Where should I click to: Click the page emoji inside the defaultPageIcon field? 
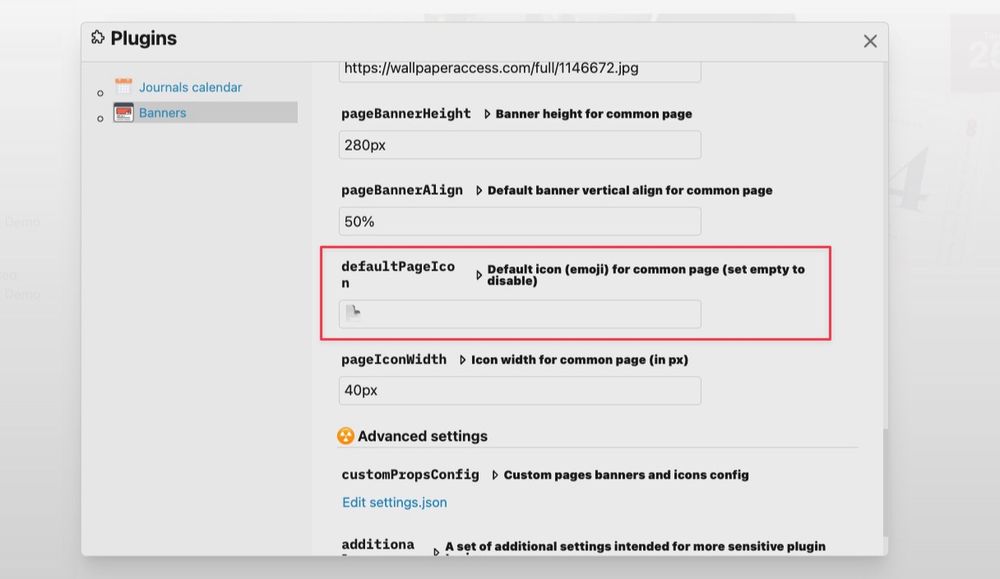[354, 314]
